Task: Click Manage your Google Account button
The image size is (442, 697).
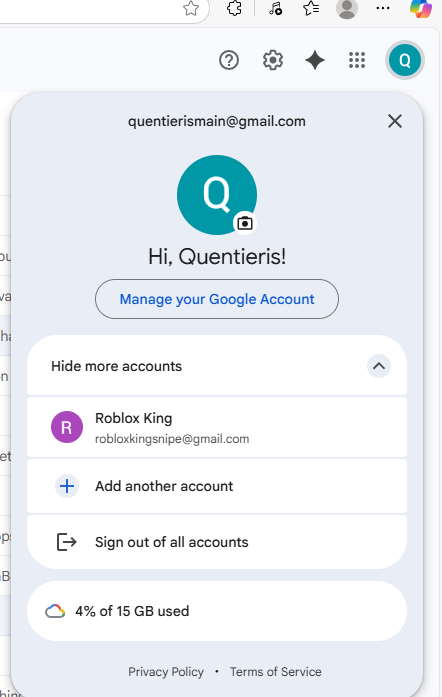Action: 217,299
